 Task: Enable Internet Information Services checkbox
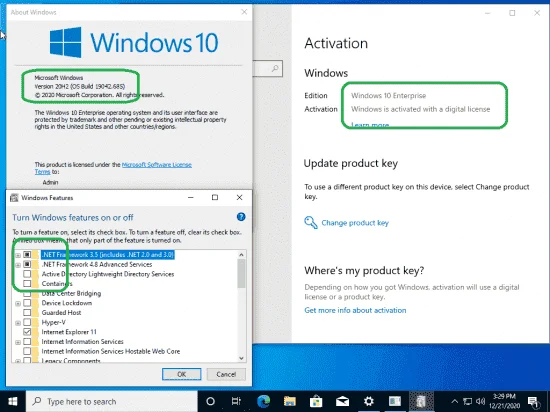[27, 341]
